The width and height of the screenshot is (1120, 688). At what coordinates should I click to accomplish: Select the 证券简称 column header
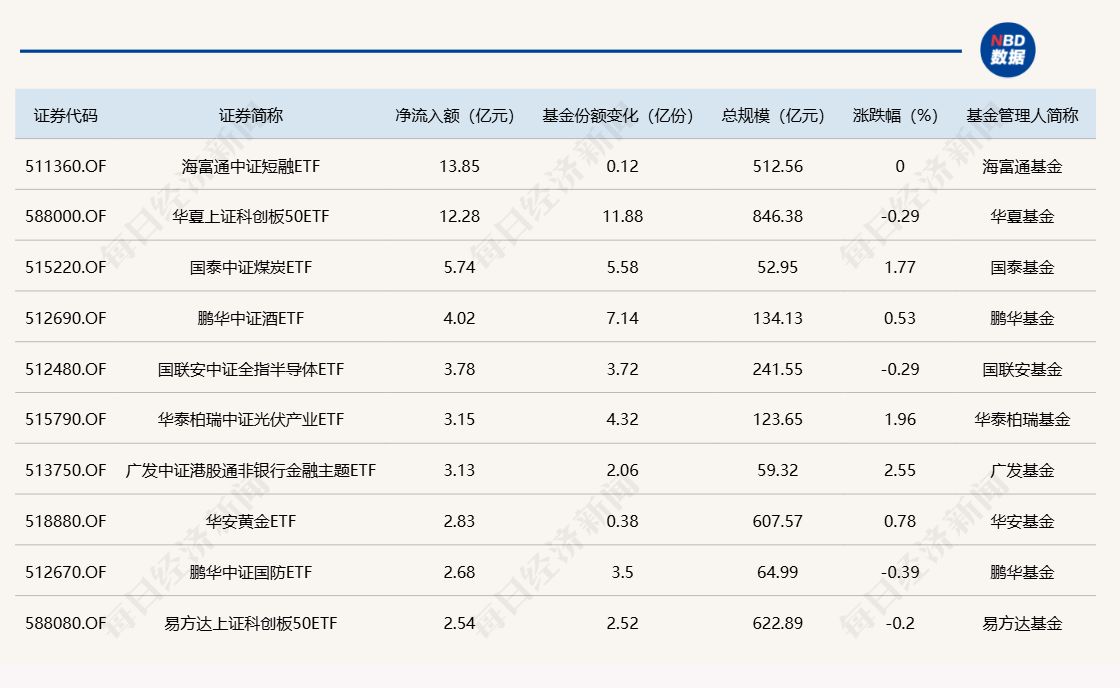click(x=251, y=115)
